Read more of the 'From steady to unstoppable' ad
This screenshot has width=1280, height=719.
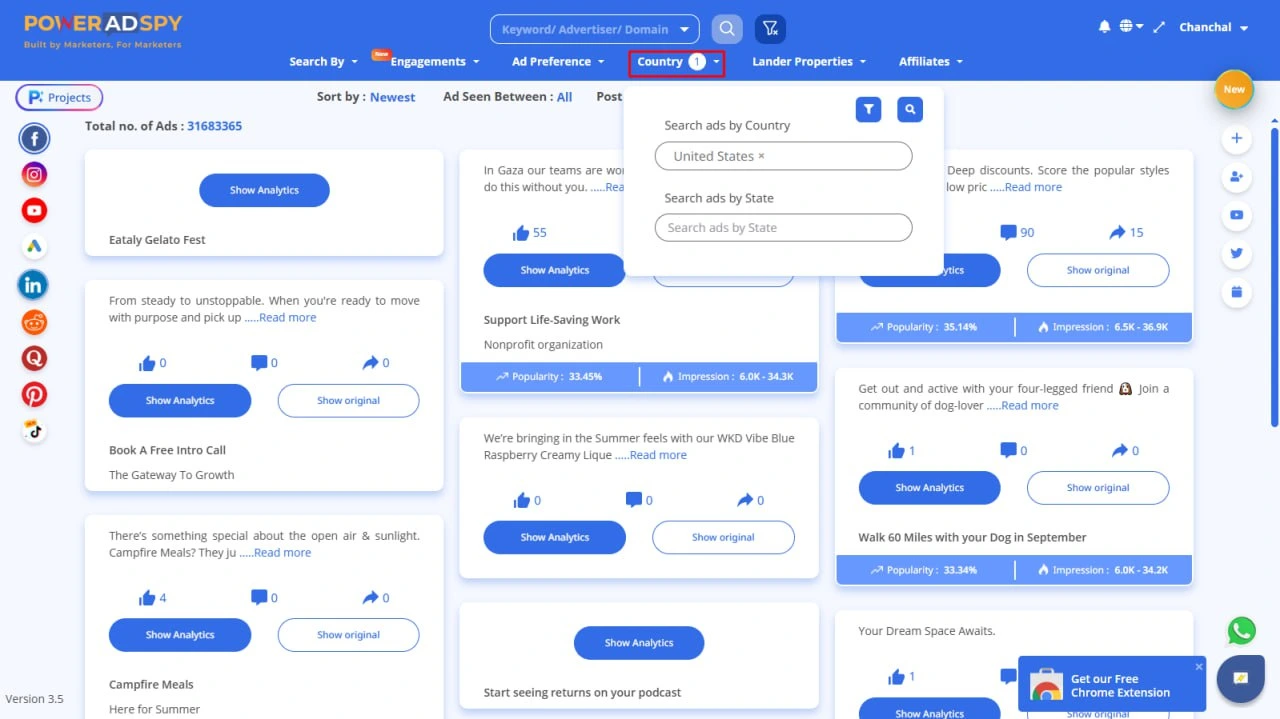tap(287, 318)
